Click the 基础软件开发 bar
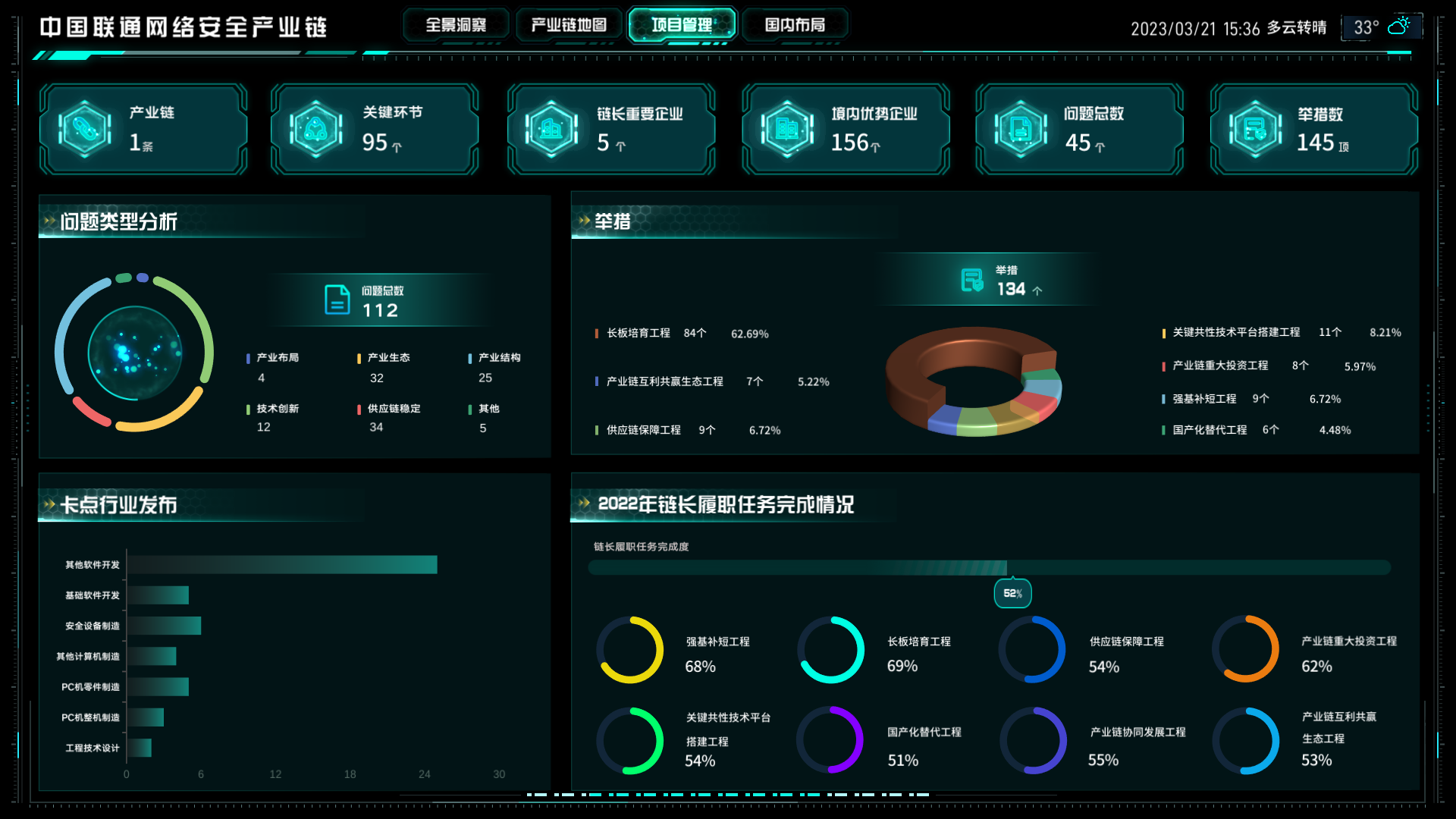Image resolution: width=1456 pixels, height=819 pixels. (x=158, y=595)
